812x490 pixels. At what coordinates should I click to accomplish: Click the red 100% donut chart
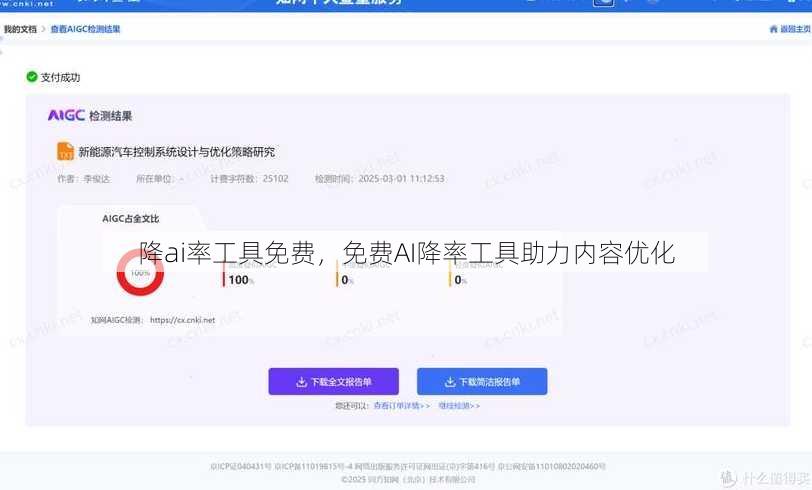[140, 272]
